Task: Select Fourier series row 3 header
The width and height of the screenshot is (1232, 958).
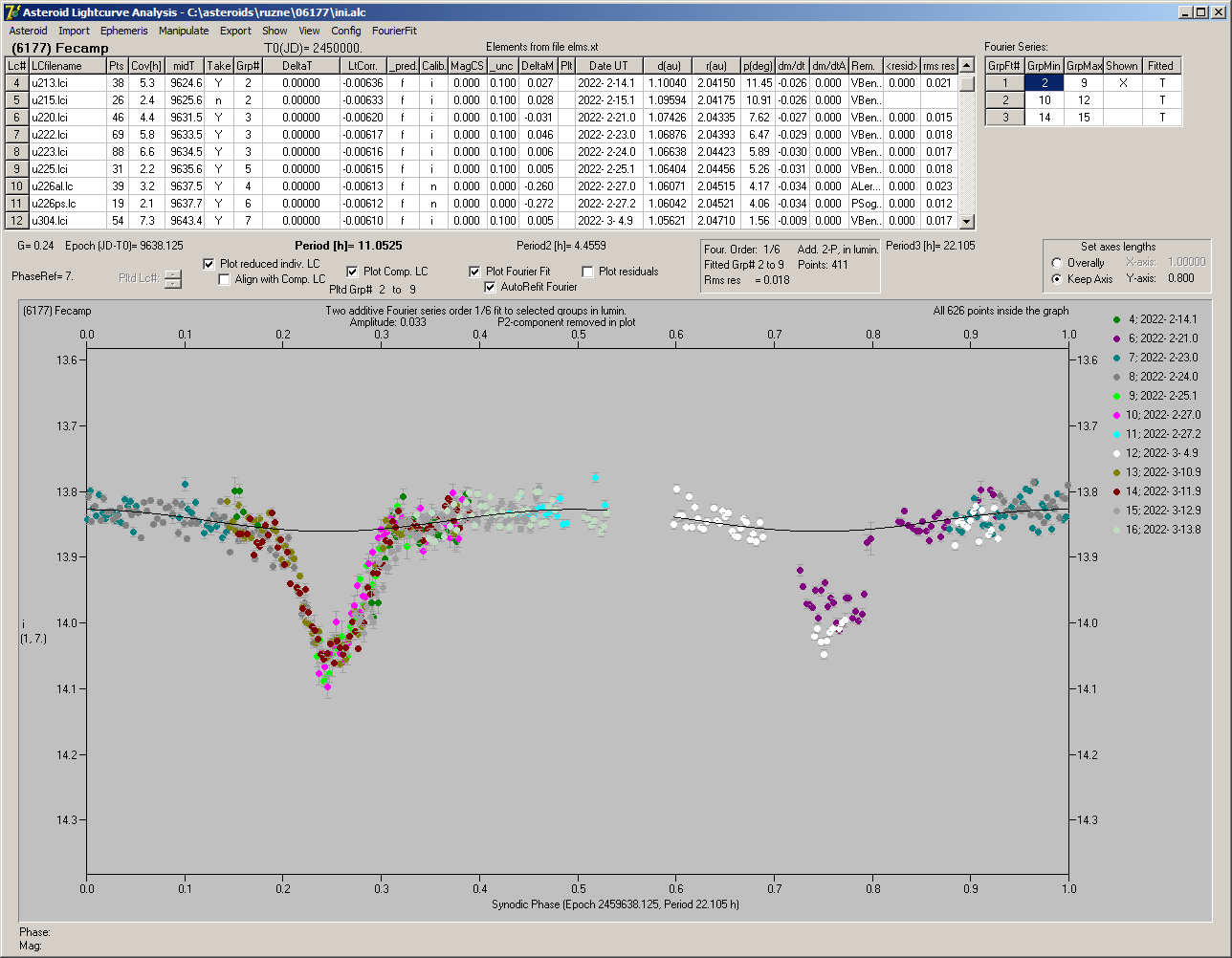Action: pyautogui.click(x=1005, y=118)
